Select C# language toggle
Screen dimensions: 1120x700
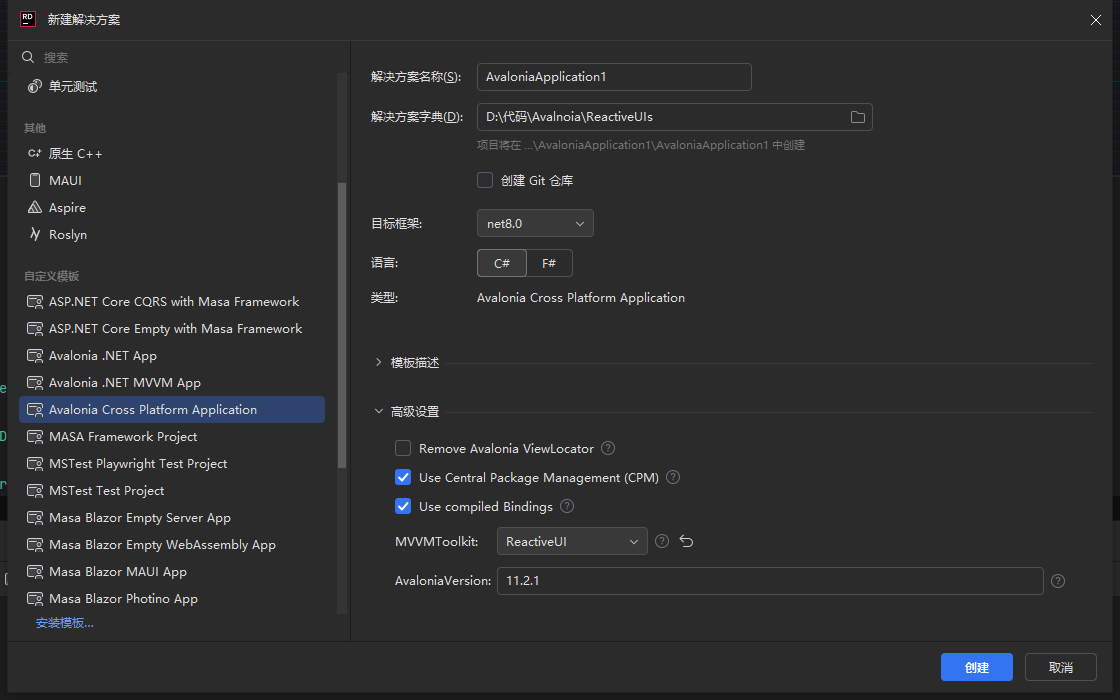tap(501, 263)
